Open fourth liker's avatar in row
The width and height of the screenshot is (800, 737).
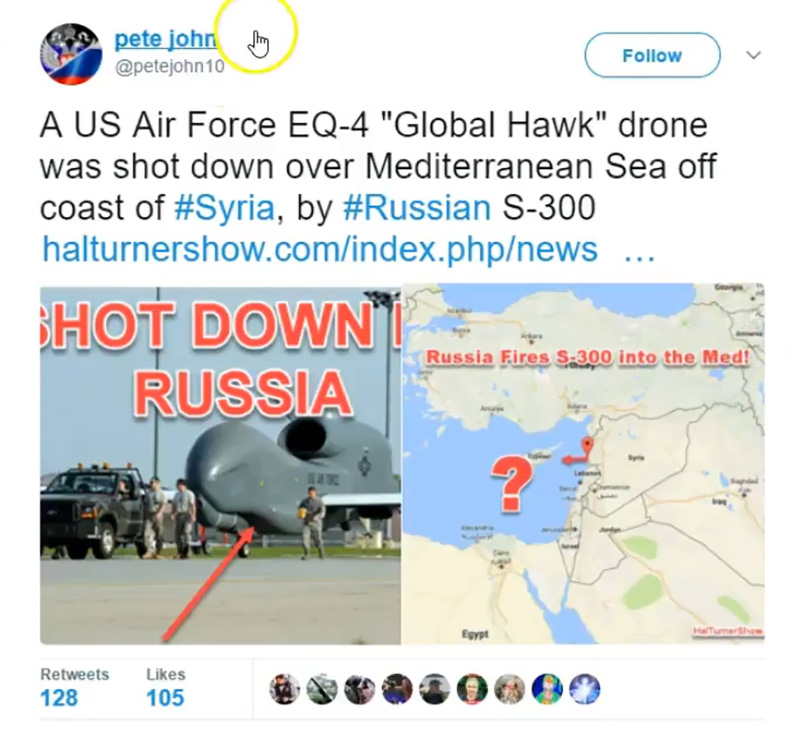[397, 689]
